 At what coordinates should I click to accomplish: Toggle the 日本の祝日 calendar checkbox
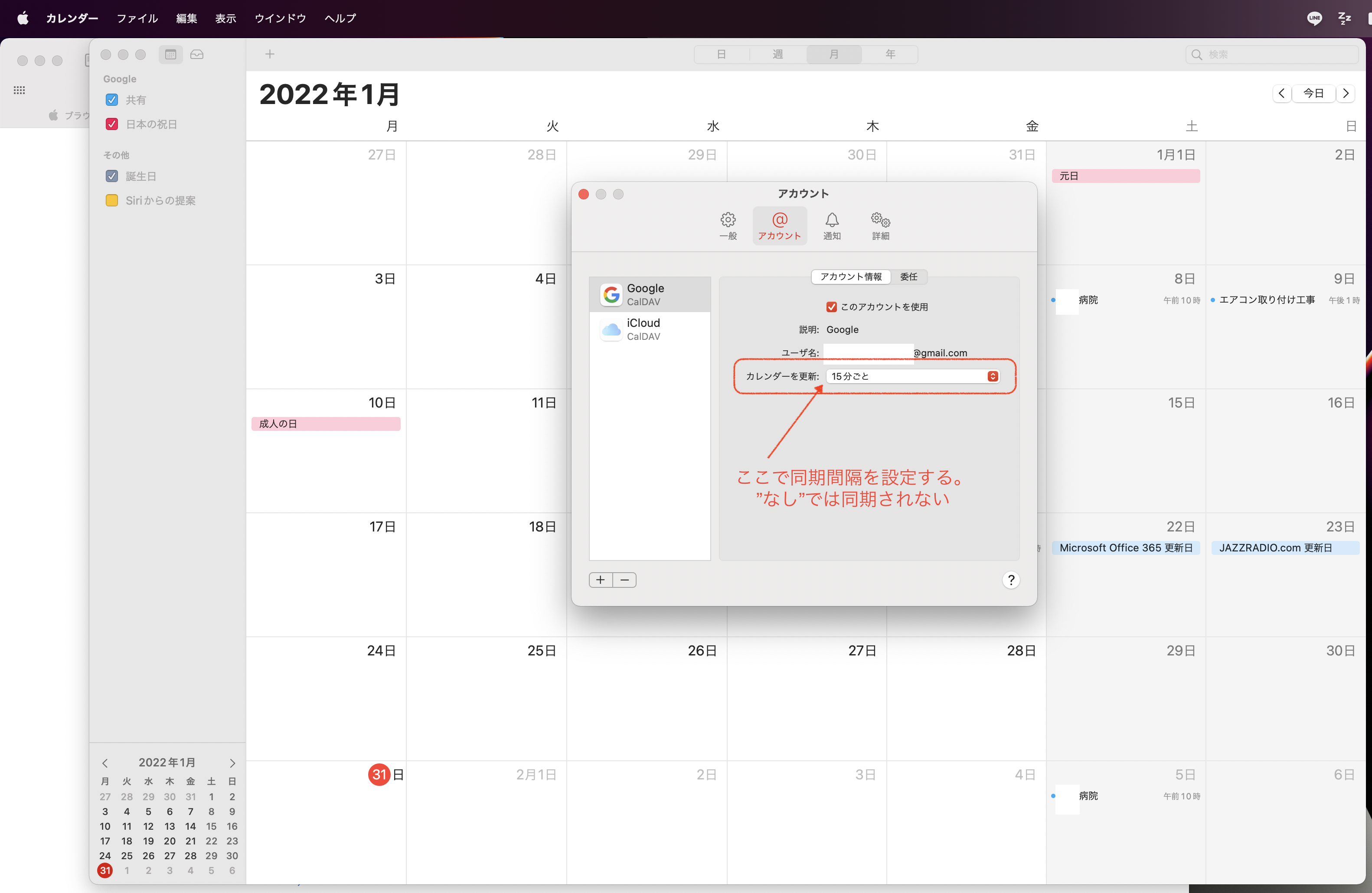112,124
